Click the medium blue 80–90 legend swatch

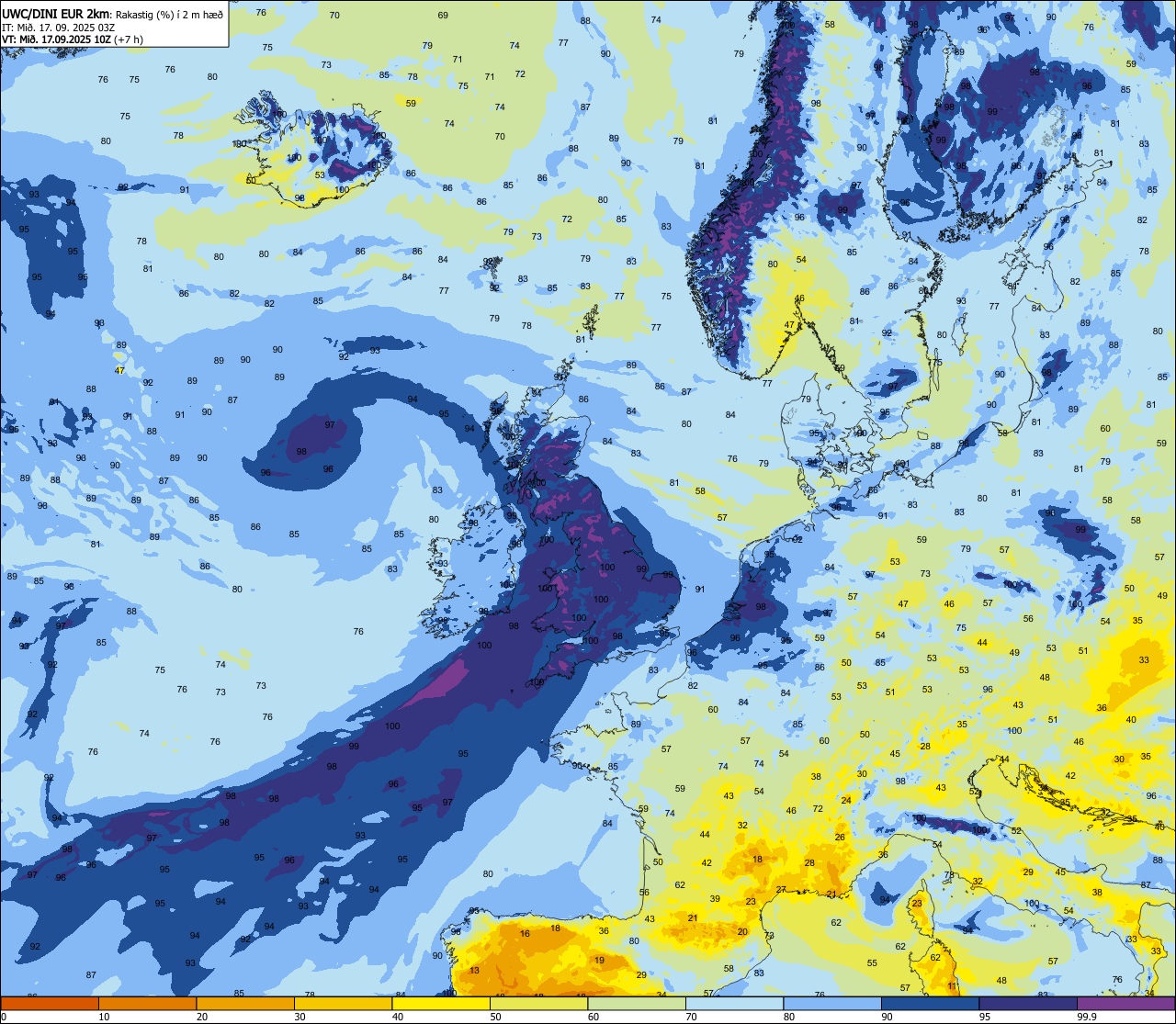coord(832,1003)
